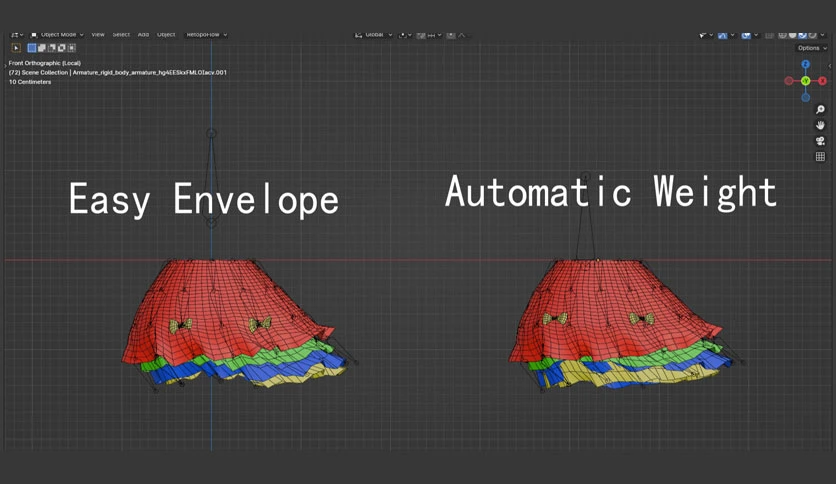Click the Zoom view magnifier icon
This screenshot has height=484, width=836.
[x=821, y=109]
